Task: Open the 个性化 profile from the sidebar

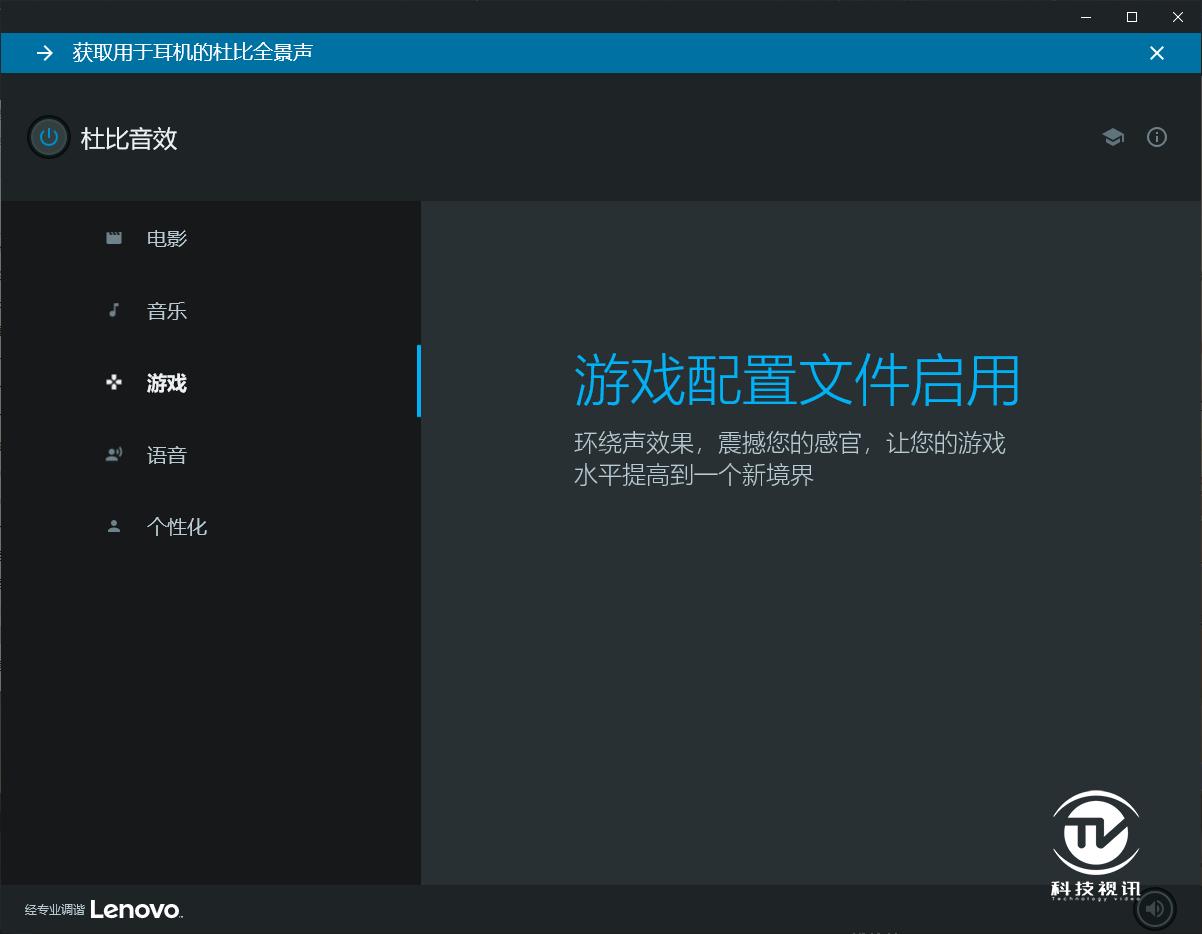Action: [x=177, y=527]
